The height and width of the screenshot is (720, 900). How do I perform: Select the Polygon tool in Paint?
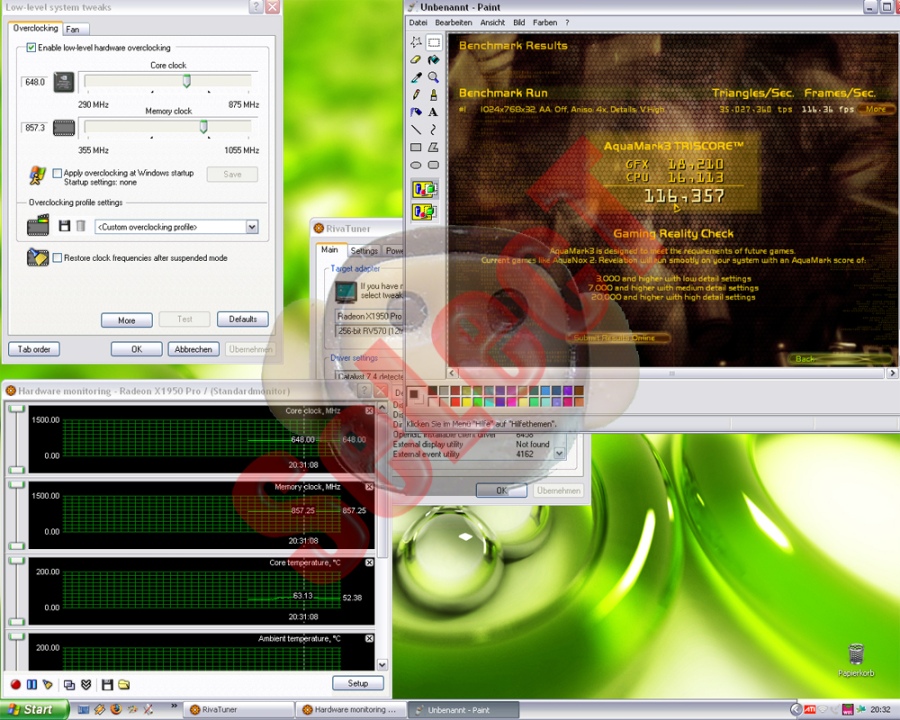(x=434, y=148)
